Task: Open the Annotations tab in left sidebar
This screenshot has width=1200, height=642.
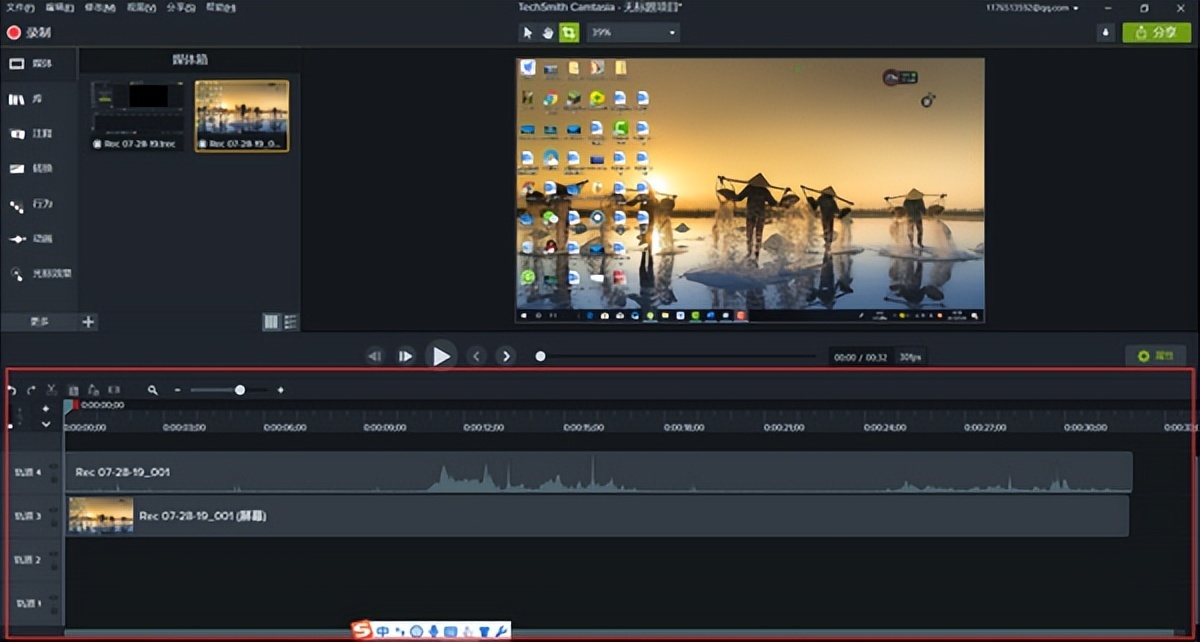Action: (30, 133)
